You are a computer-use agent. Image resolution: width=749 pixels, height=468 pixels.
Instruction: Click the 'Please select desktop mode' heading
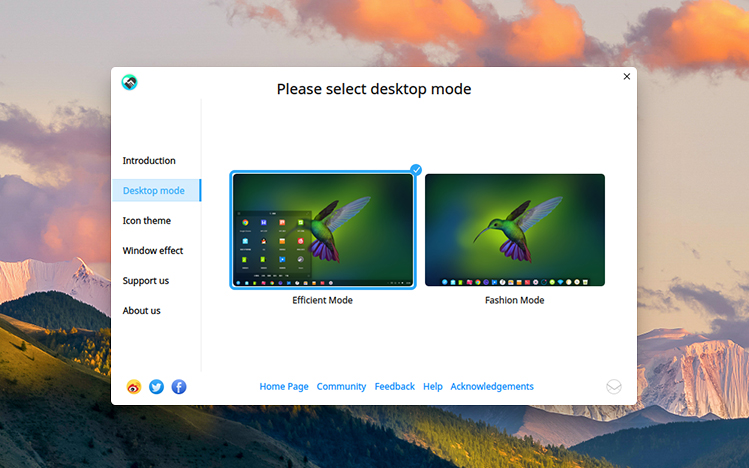click(374, 89)
